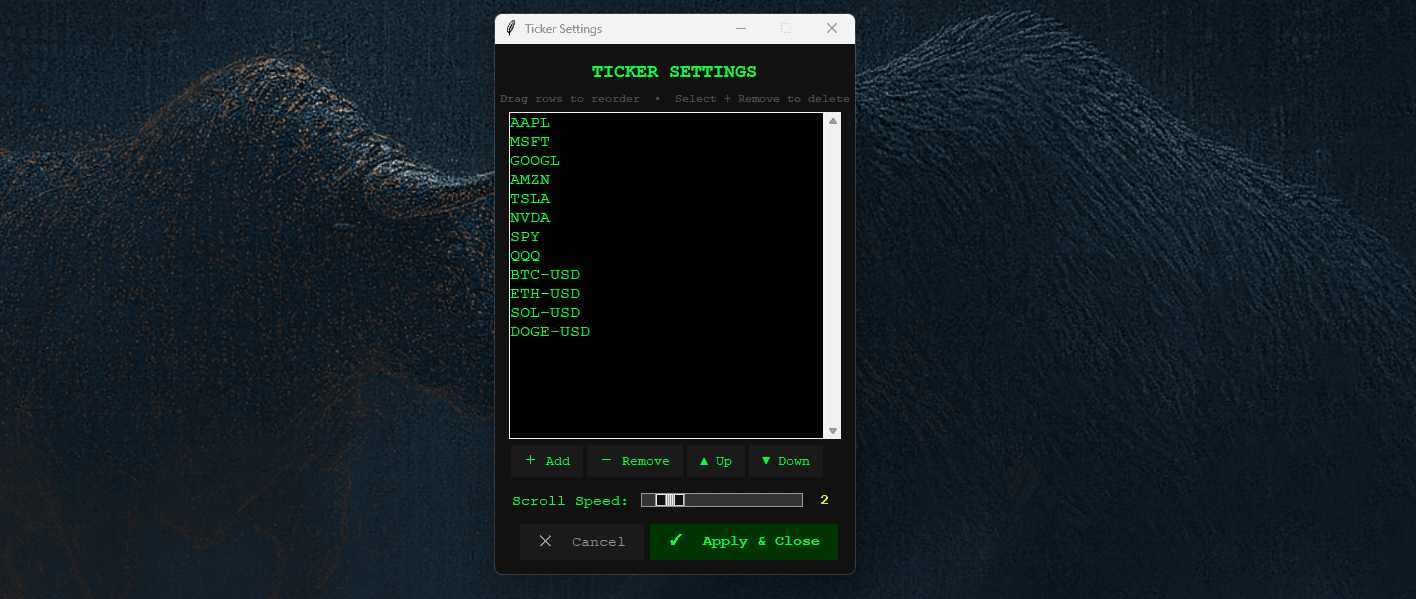Image resolution: width=1416 pixels, height=599 pixels.
Task: Click the down-arrow icon on the Down button
Action: [767, 460]
